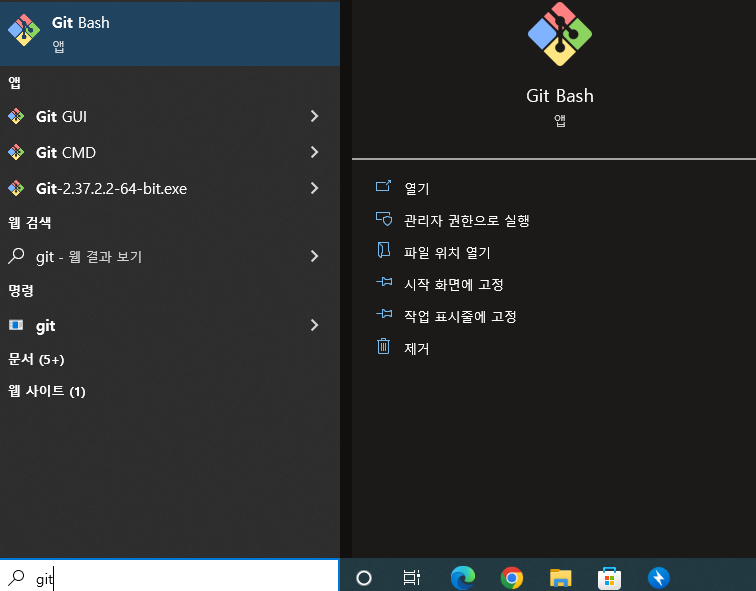Expand Git CMD options chevron

[314, 152]
